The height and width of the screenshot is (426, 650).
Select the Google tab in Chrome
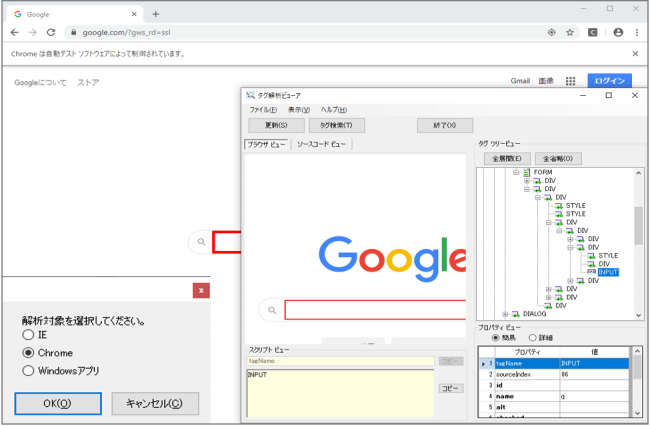tap(75, 15)
